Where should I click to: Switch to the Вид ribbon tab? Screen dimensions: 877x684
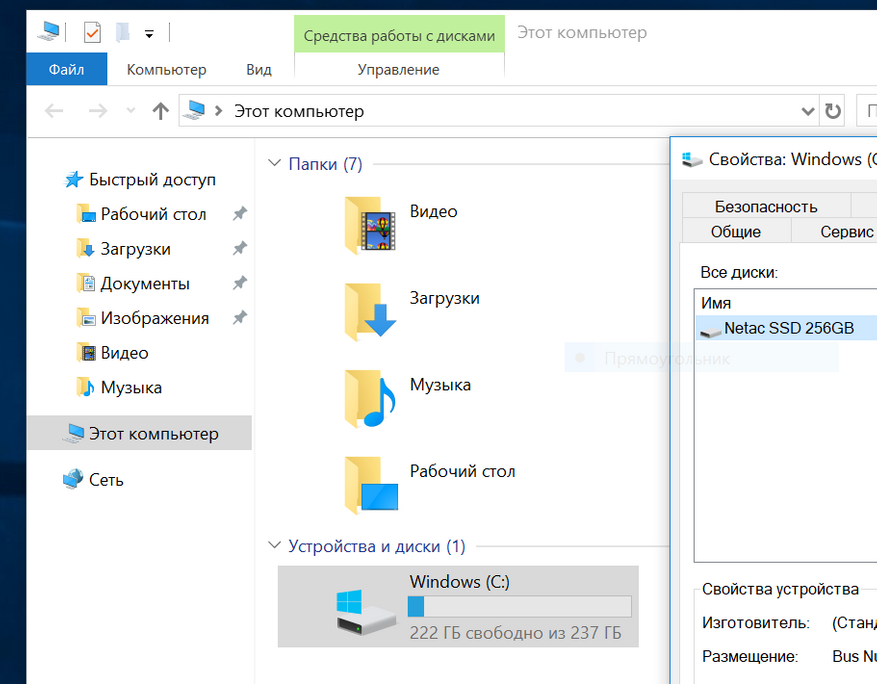[259, 70]
